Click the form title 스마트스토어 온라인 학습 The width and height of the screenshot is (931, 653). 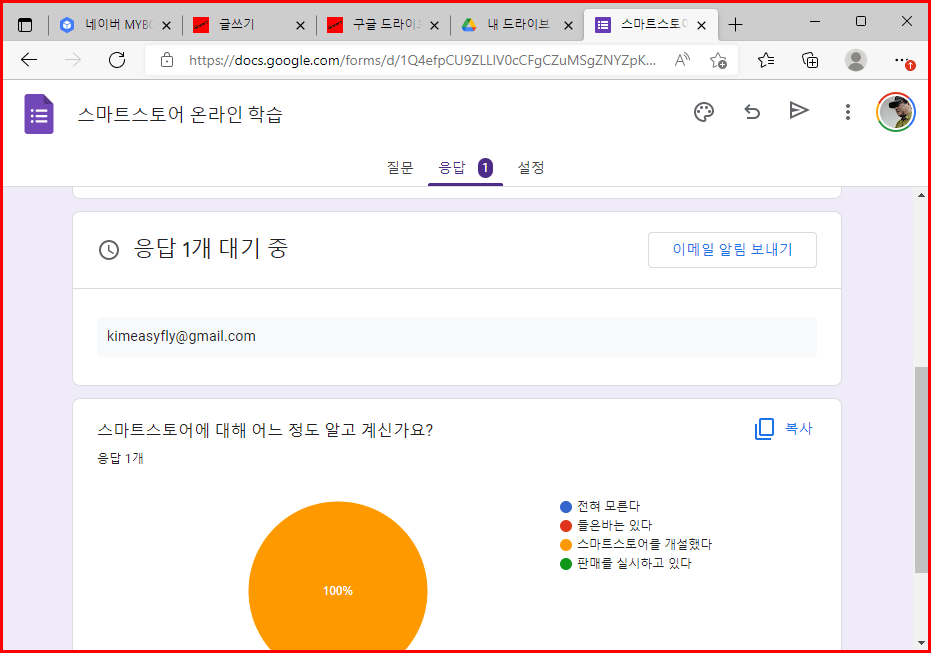coord(180,114)
